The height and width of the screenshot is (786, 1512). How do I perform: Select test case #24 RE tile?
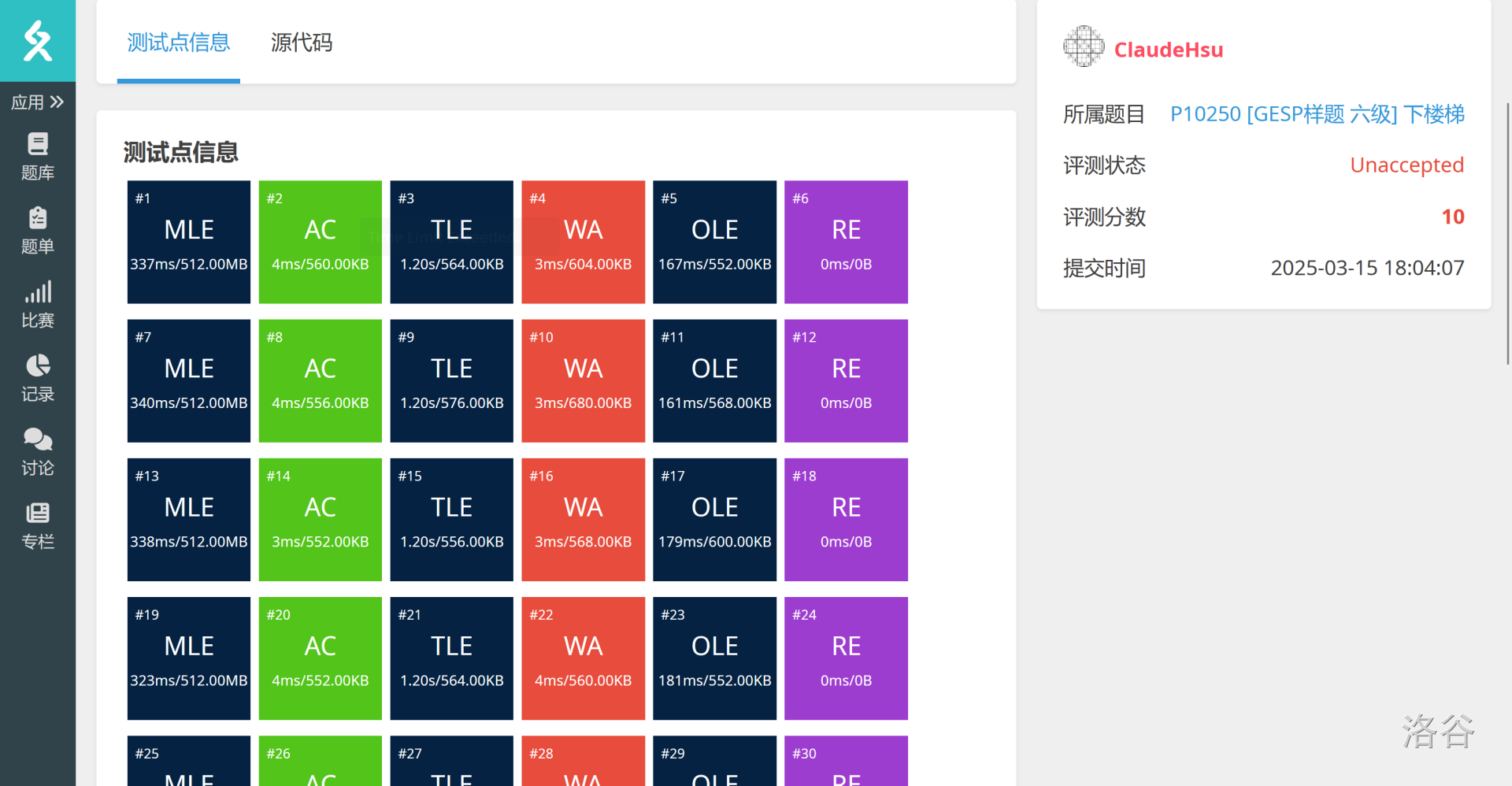tap(847, 658)
